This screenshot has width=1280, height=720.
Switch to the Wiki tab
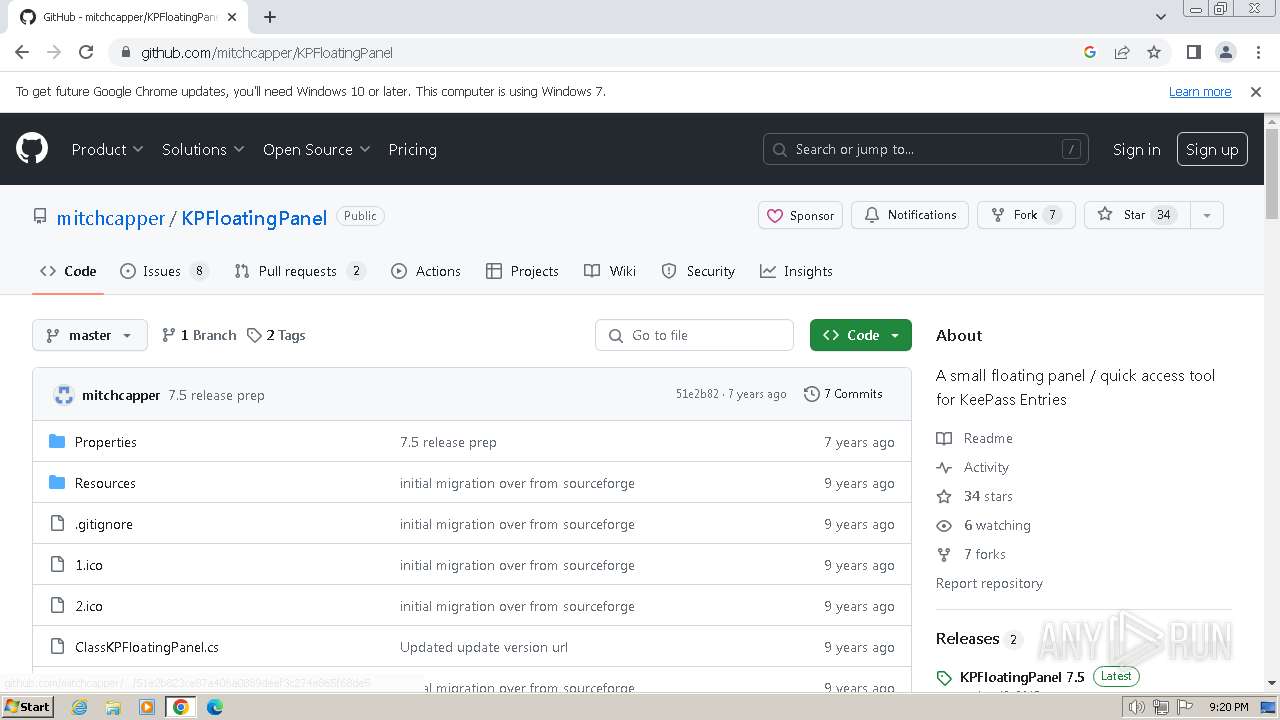point(610,271)
